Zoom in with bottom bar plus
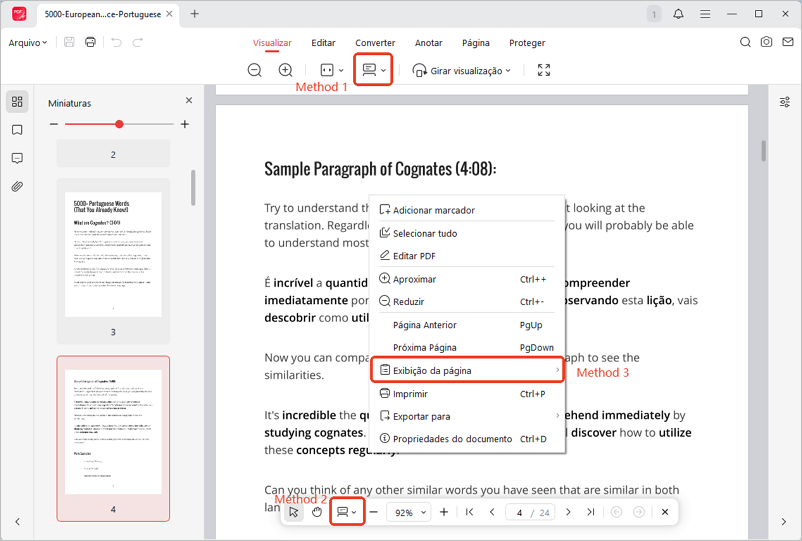The height and width of the screenshot is (541, 802). tap(443, 512)
